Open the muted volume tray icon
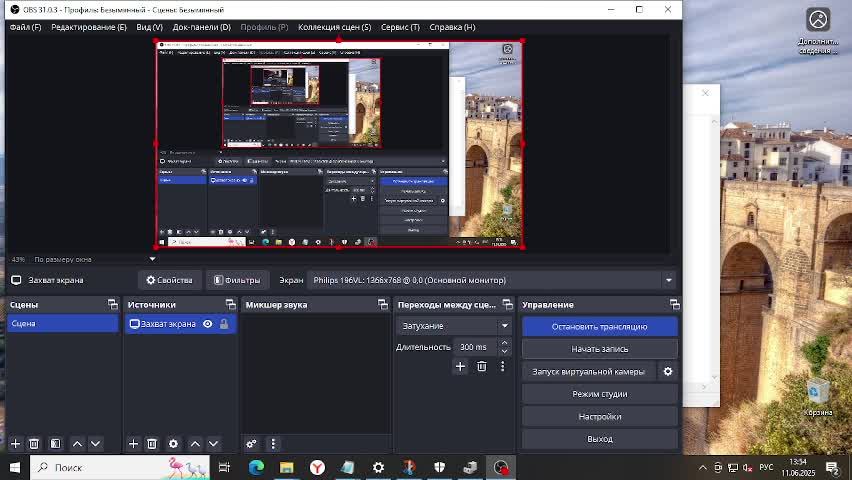The width and height of the screenshot is (852, 480). 748,467
